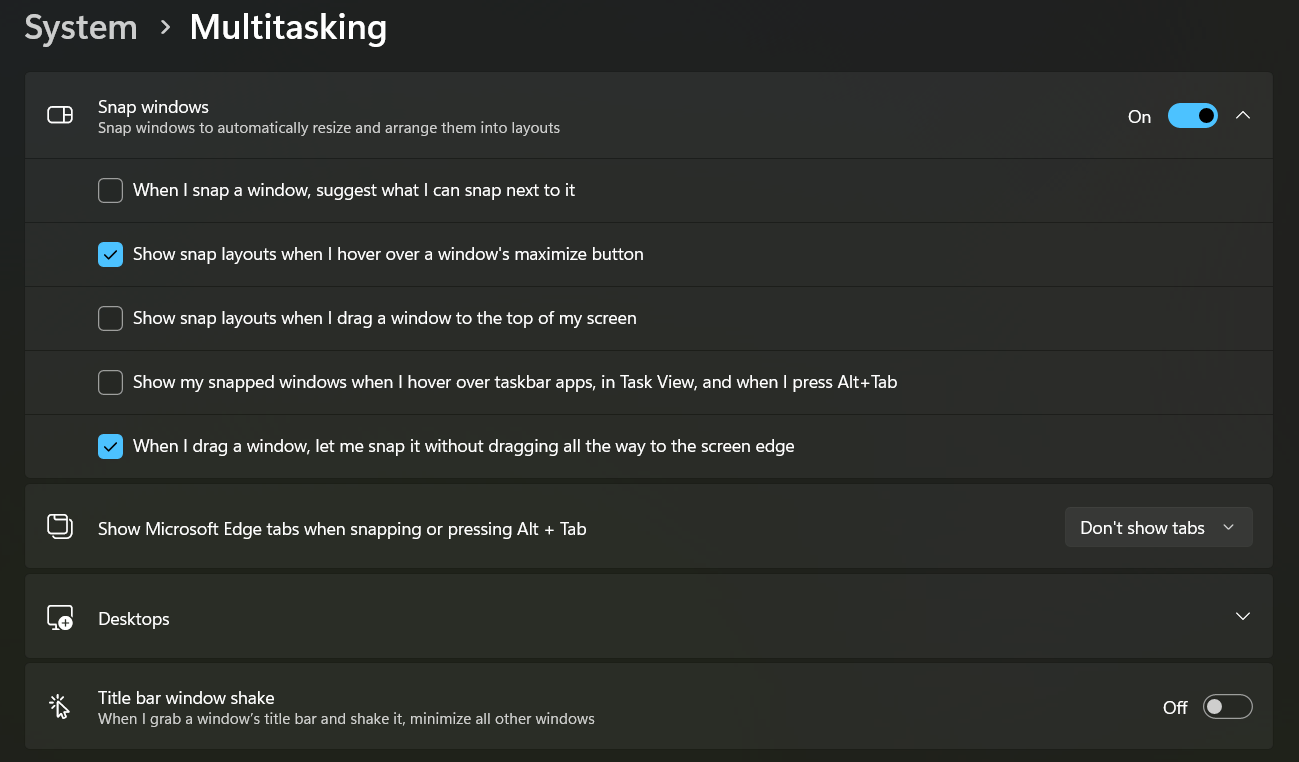Click the Multitasking page title
1299x762 pixels.
[x=288, y=28]
